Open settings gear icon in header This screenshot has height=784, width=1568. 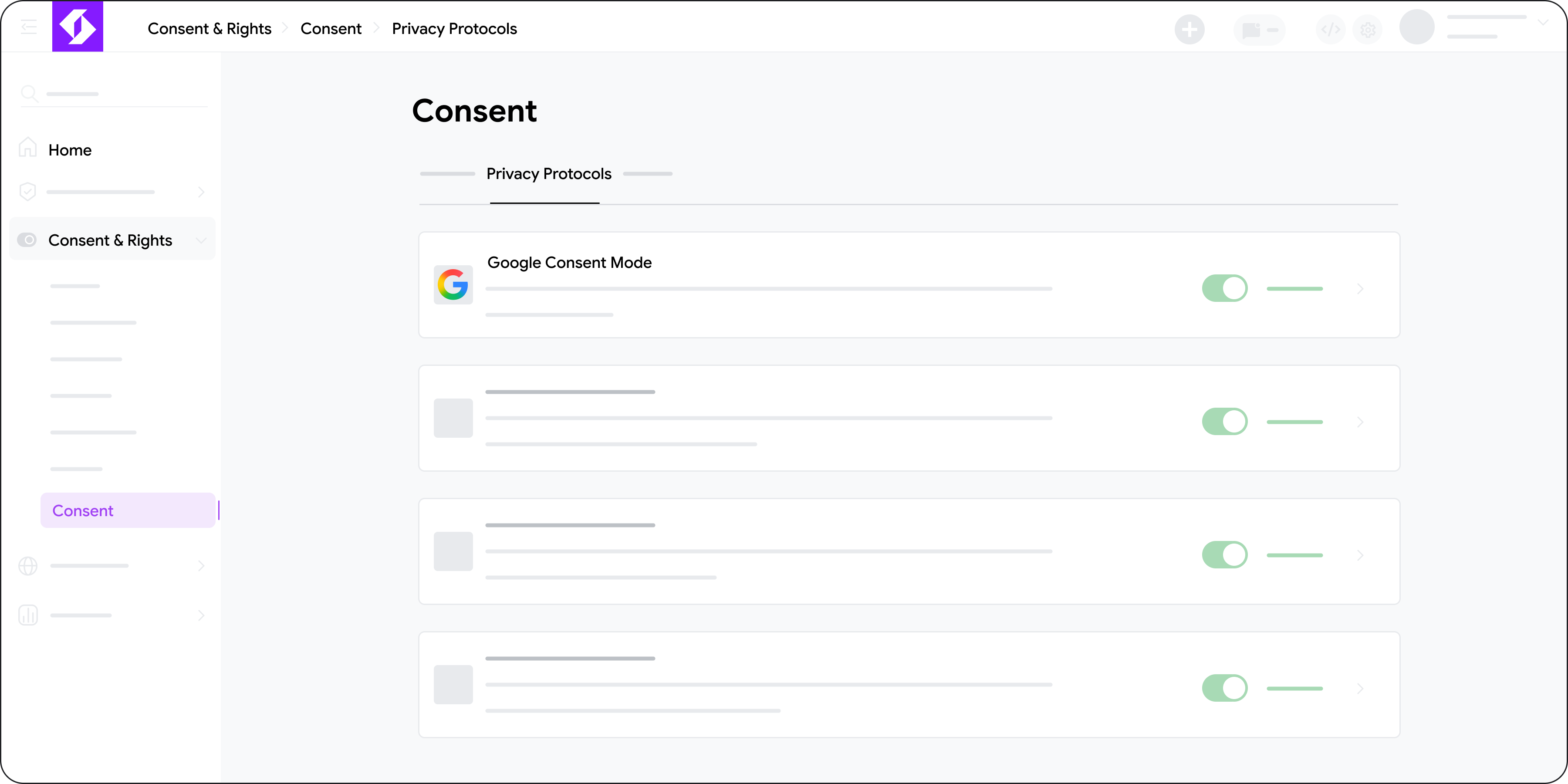coord(1368,29)
